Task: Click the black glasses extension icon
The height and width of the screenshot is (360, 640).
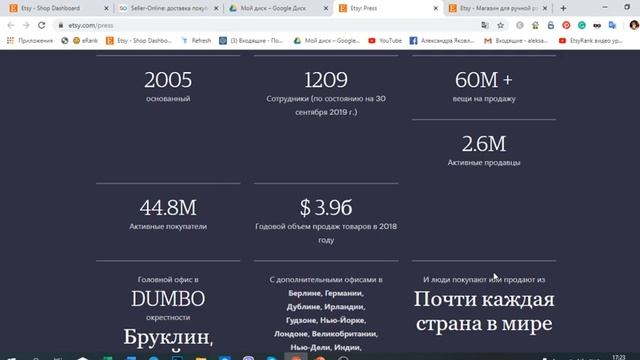Action: tap(597, 25)
